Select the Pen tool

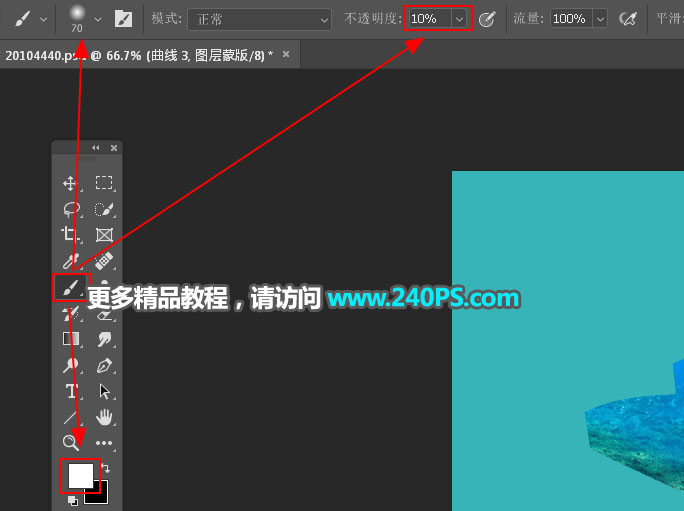click(104, 365)
